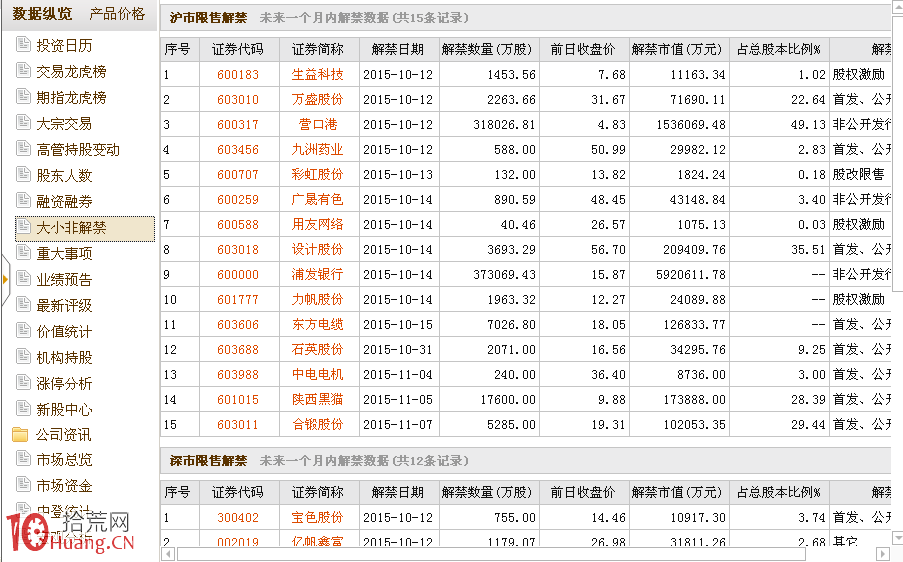Open 涨停分析 sidebar entry

pyautogui.click(x=64, y=383)
